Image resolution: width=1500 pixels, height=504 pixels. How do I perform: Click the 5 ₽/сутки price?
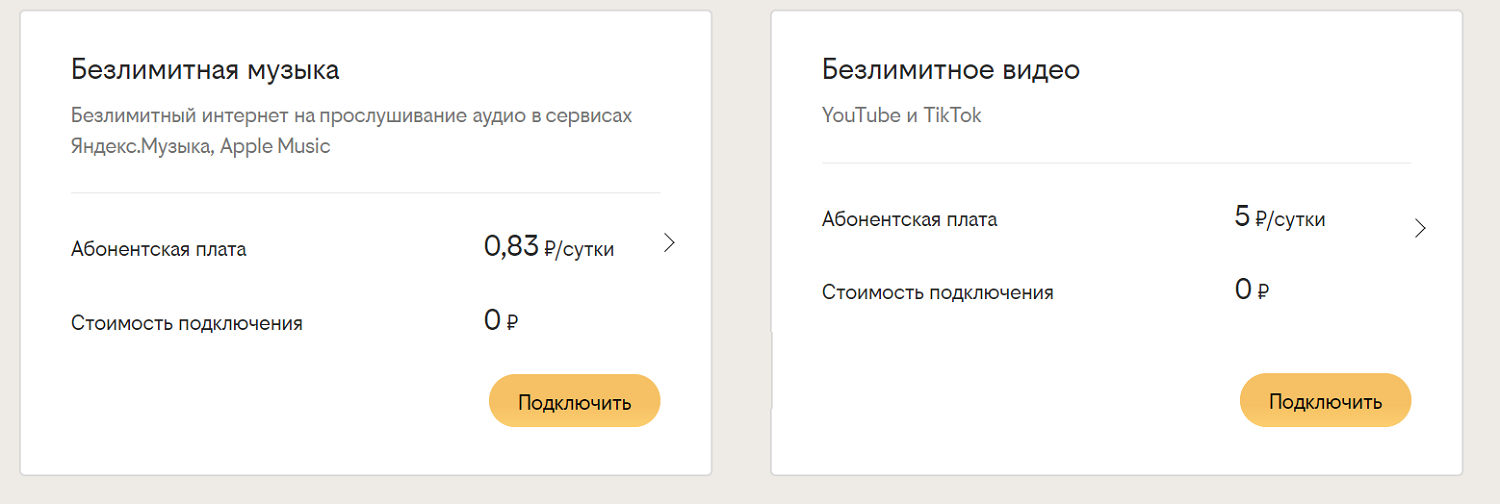point(1280,217)
